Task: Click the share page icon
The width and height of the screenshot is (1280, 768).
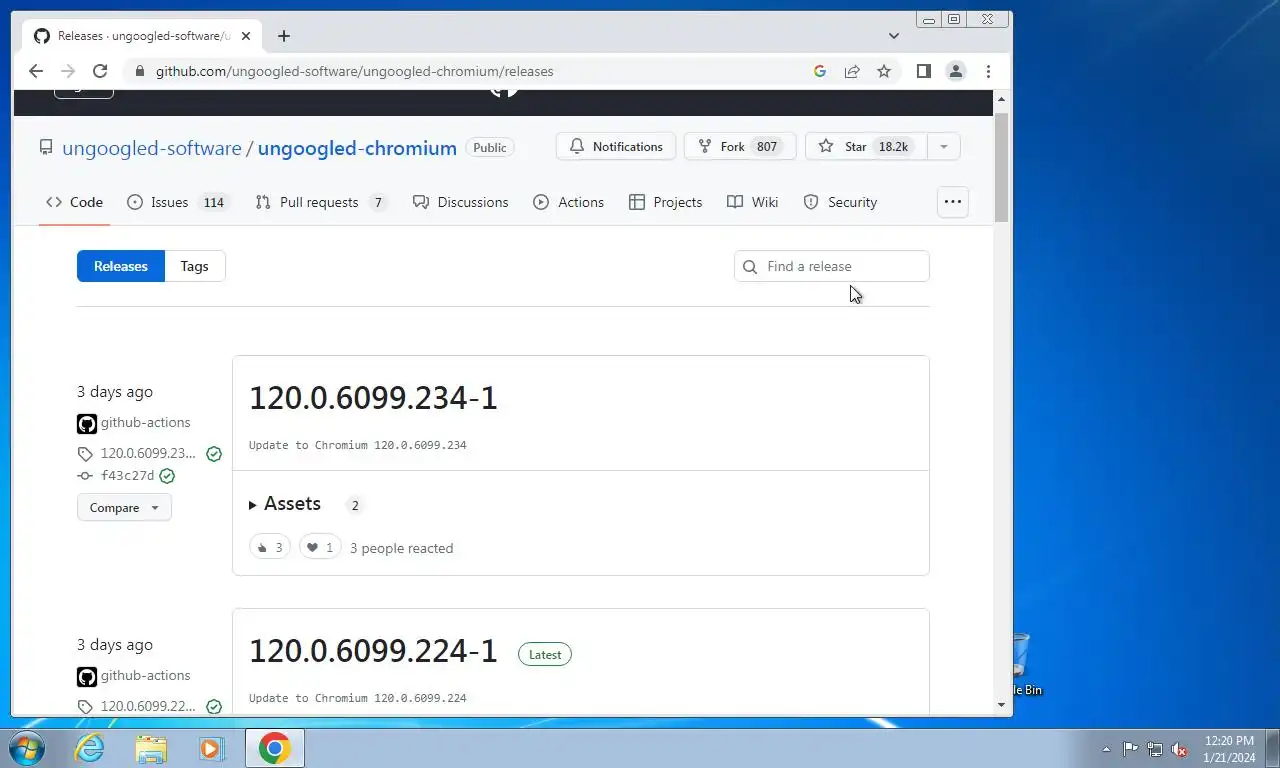Action: tap(852, 71)
